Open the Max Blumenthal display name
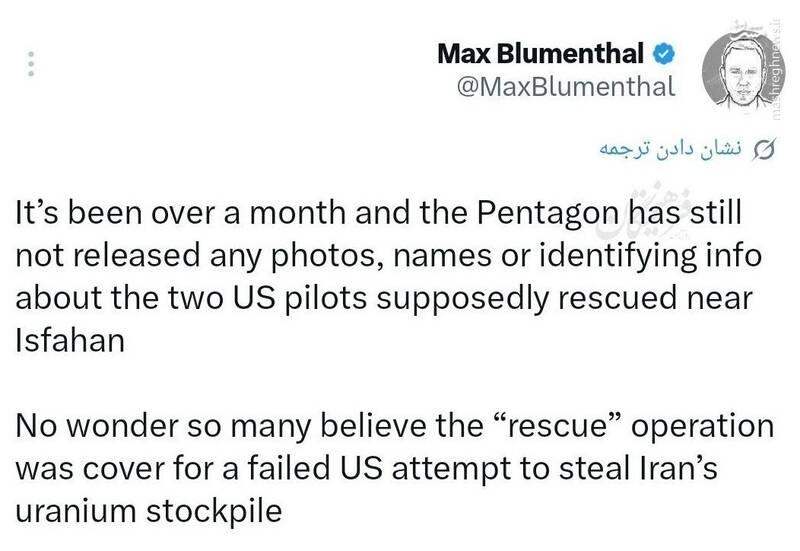Viewport: 800px width, 551px height. point(540,54)
